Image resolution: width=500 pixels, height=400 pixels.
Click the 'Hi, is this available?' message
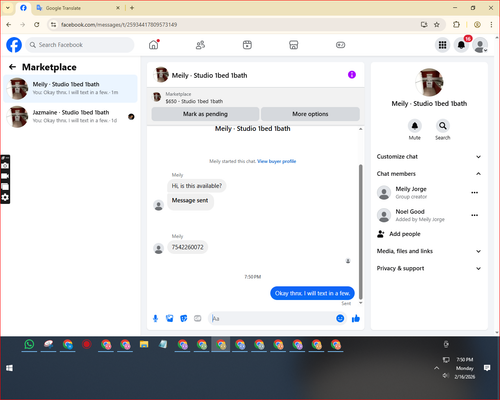[197, 186]
